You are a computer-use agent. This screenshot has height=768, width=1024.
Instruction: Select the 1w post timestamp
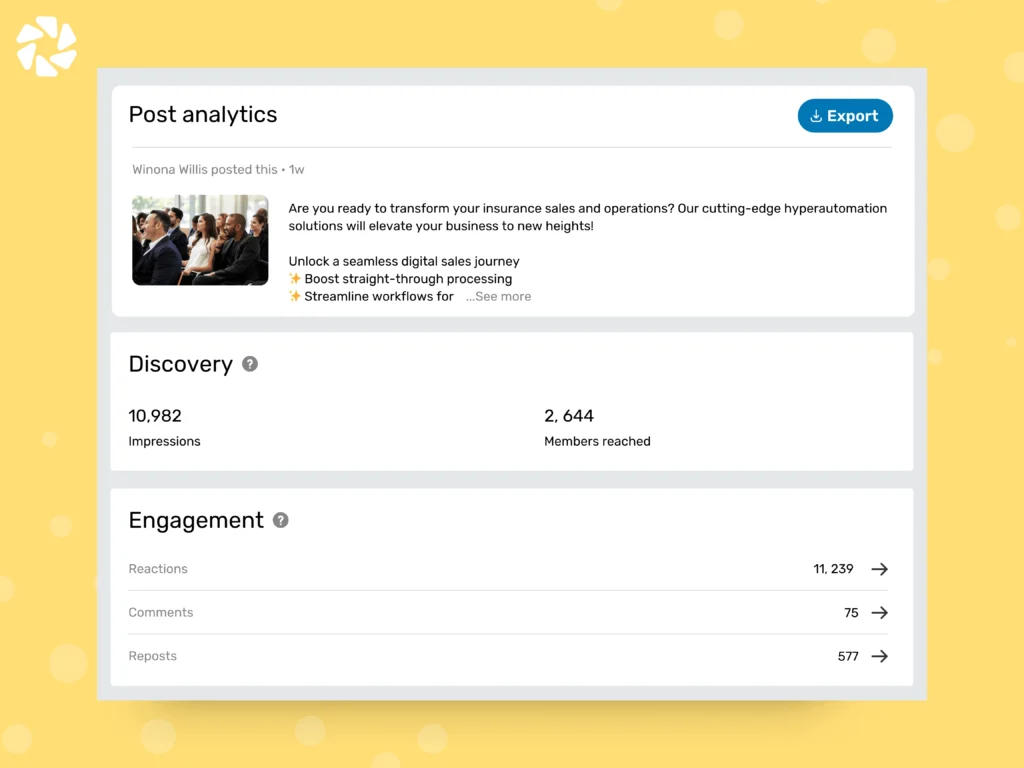[x=296, y=169]
